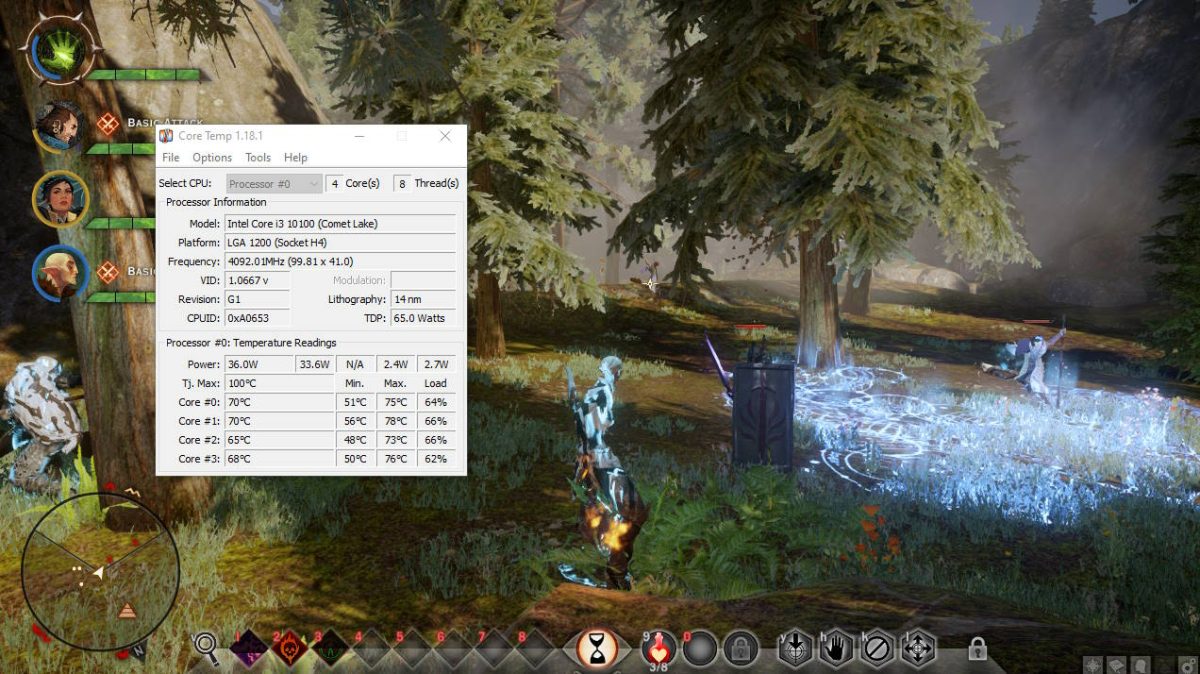Select ability in hotbar slot 2 (flaming skull)
This screenshot has width=1200, height=674.
289,648
